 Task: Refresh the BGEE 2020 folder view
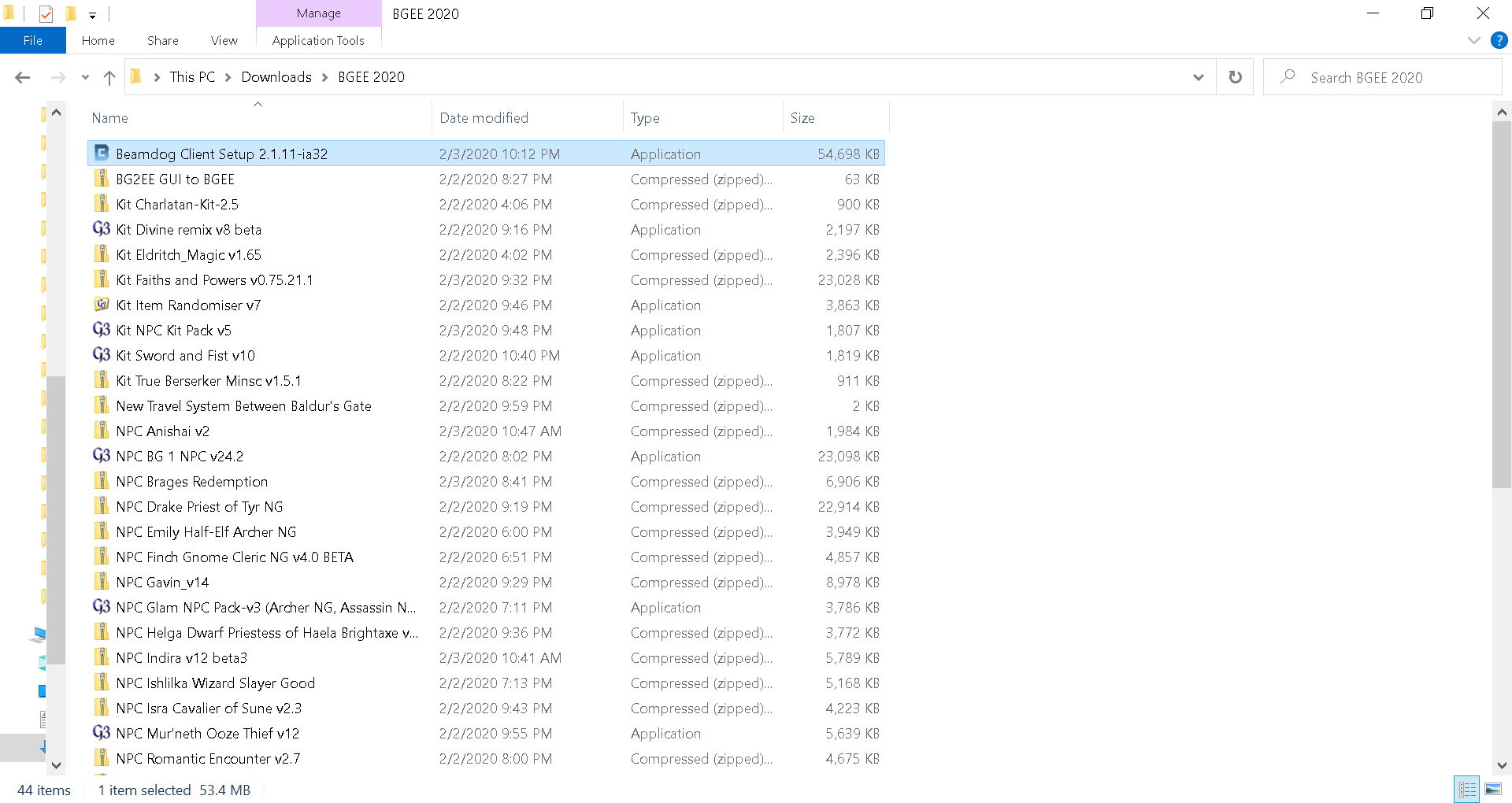tap(1235, 77)
